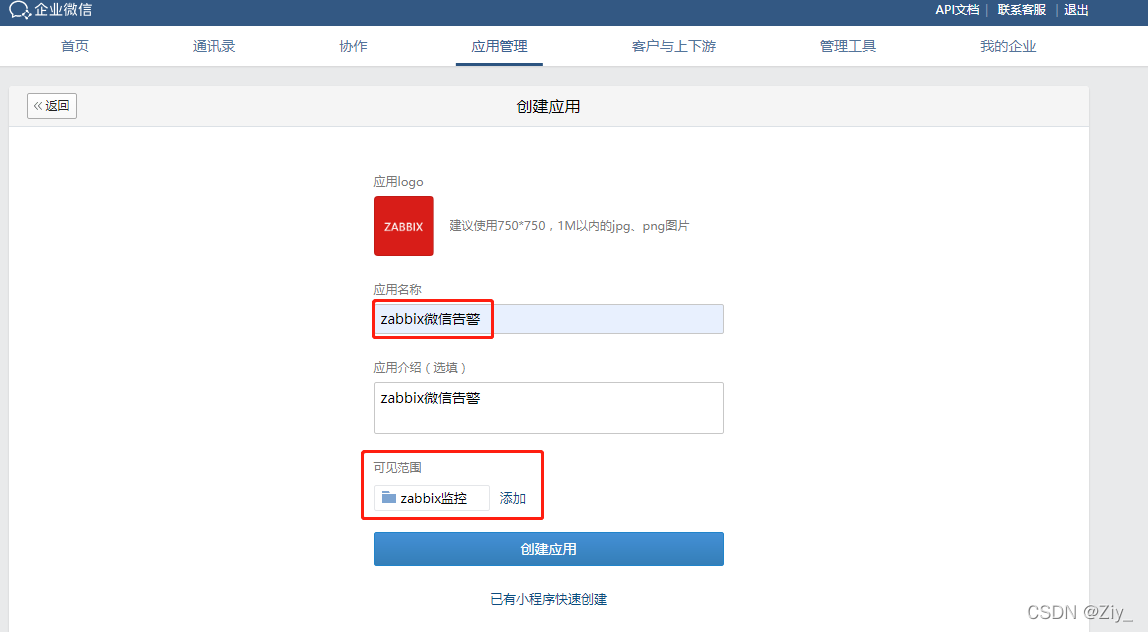Switch to the 通讯录 tab
1148x632 pixels.
pos(214,46)
